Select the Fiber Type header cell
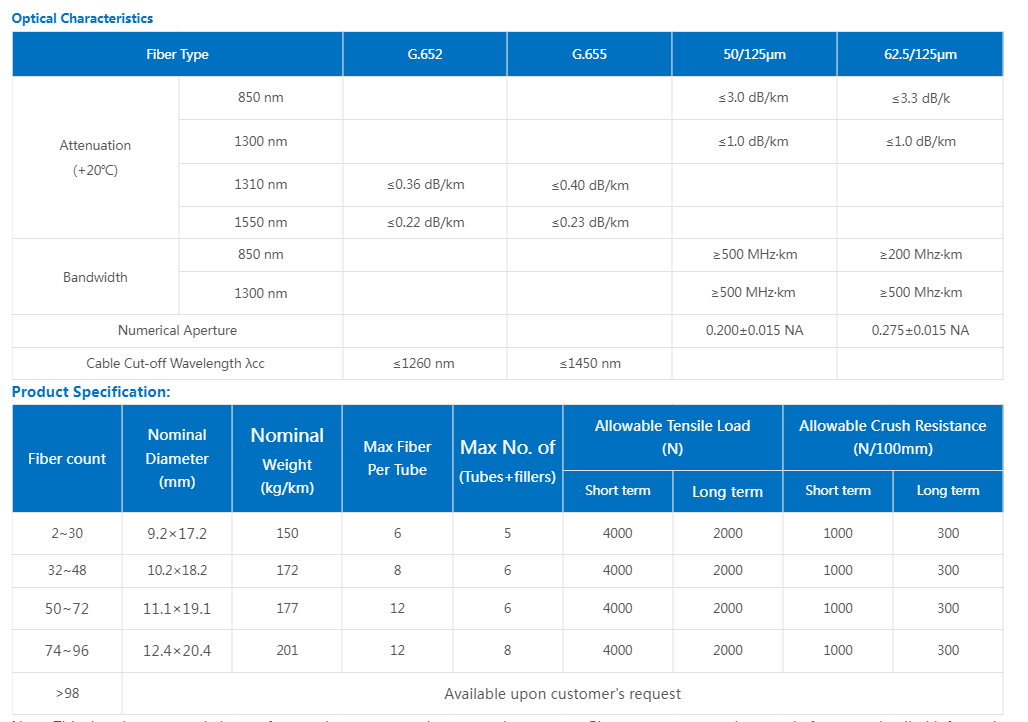The image size is (1028, 722). click(x=177, y=54)
